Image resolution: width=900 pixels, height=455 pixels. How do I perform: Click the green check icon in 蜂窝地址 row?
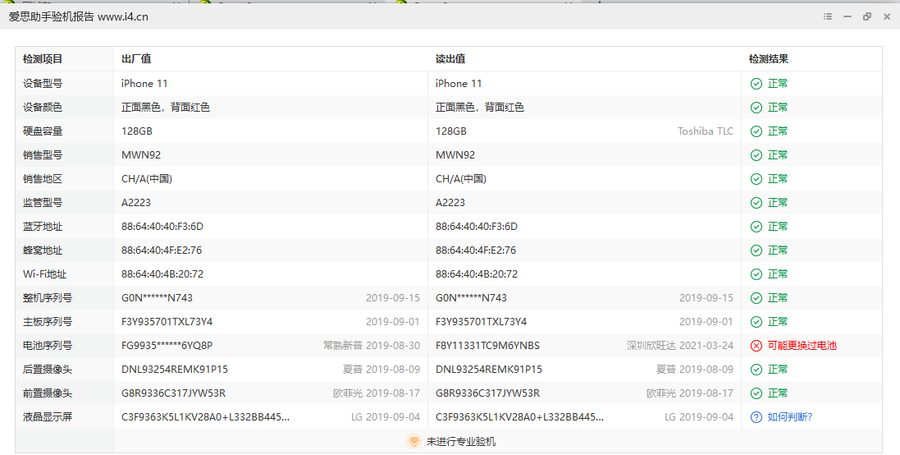point(756,250)
